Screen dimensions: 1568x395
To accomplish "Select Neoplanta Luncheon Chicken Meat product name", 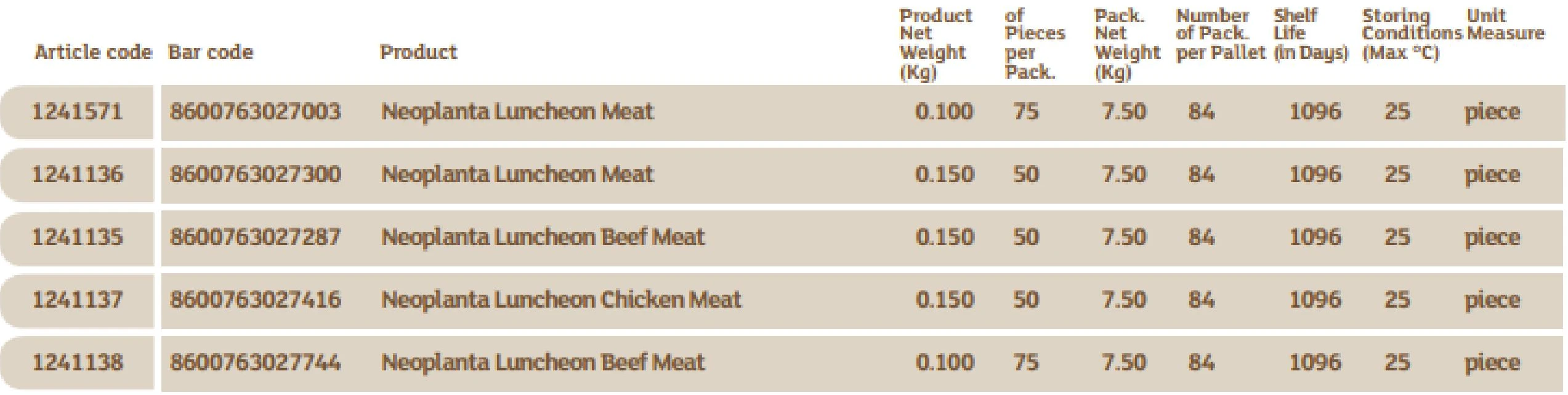I will pyautogui.click(x=561, y=300).
